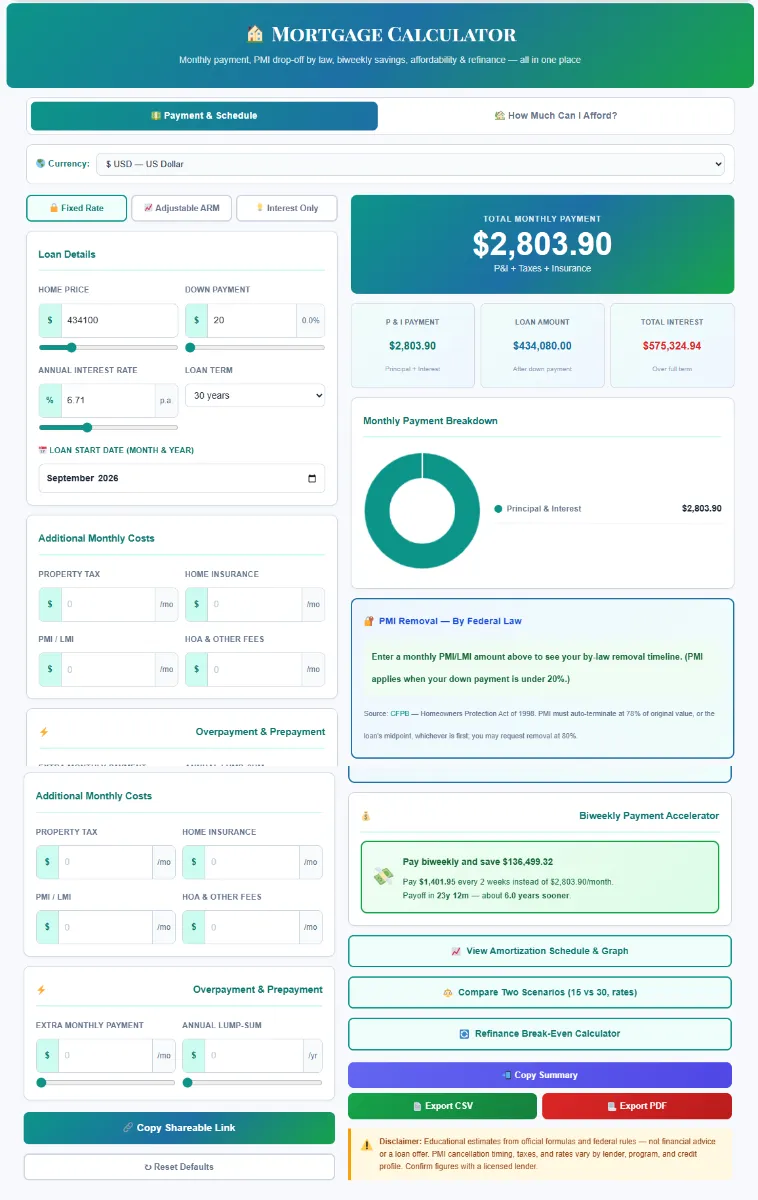The image size is (758, 1200).
Task: Click the Extra Monthly Payment slider
Action: 105,1082
